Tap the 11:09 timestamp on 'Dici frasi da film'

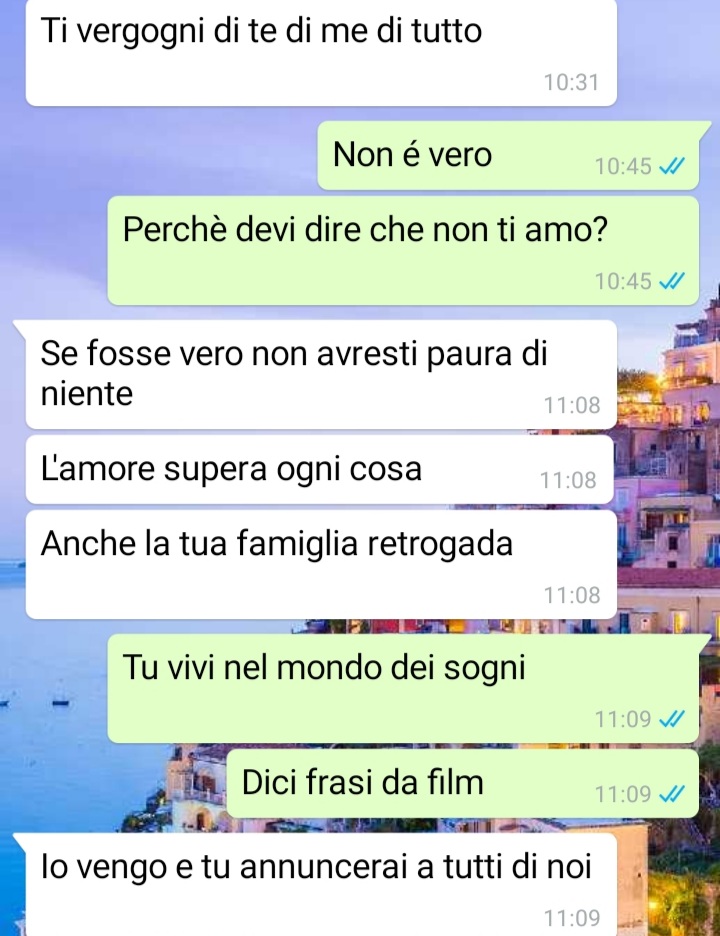tap(623, 794)
